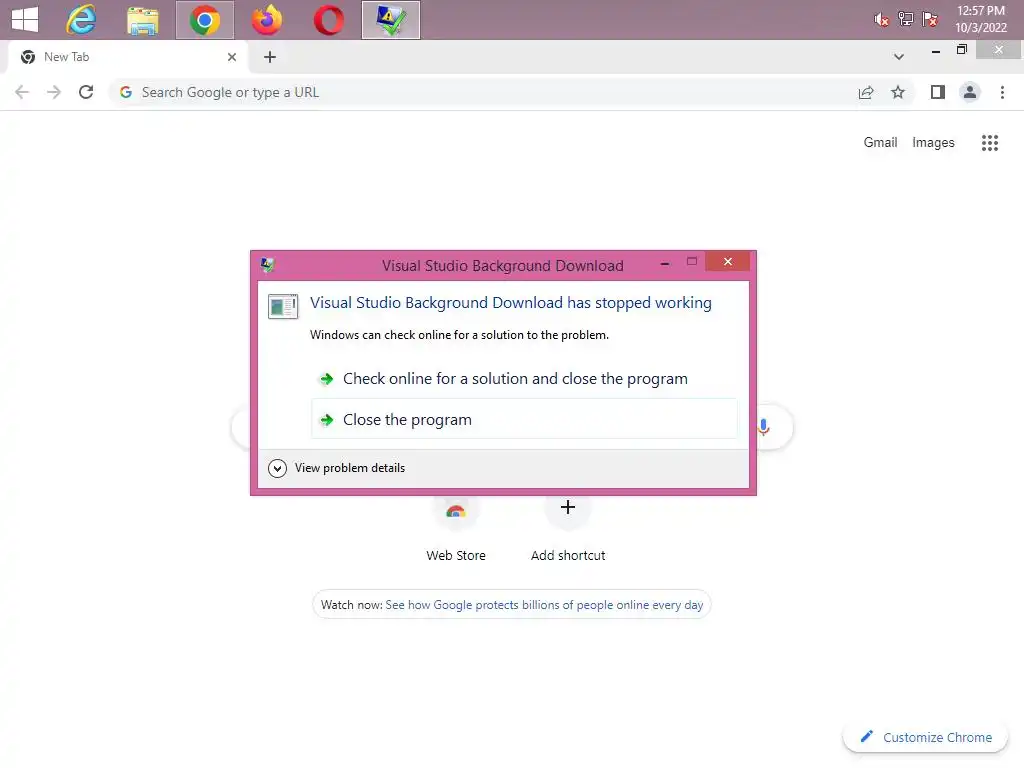Click the share this page icon
Image resolution: width=1024 pixels, height=768 pixels.
866,92
